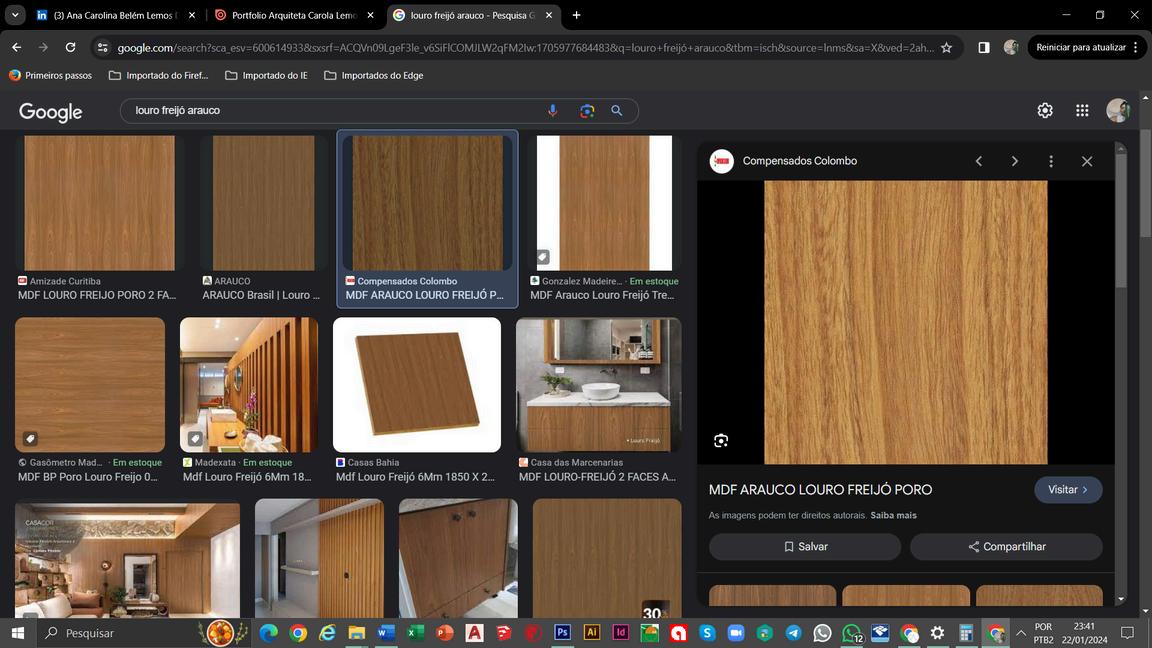Expand the tab search dropdown arrow
Viewport: 1152px width, 648px height.
(x=15, y=15)
